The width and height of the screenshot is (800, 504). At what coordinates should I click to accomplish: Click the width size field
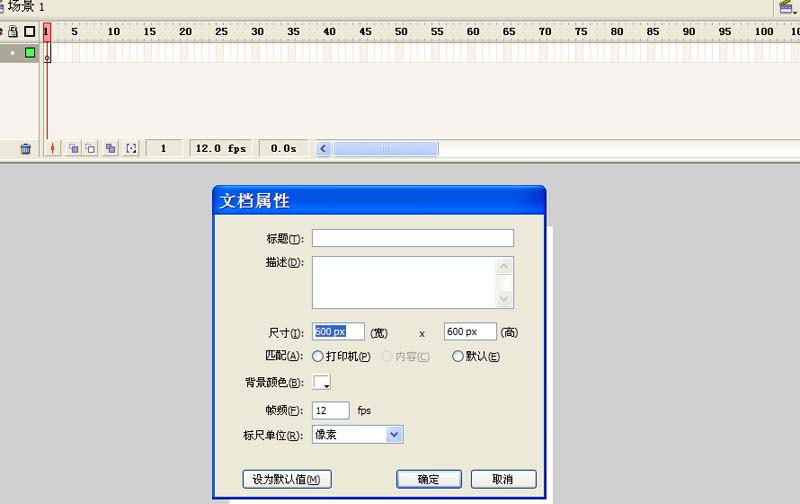pyautogui.click(x=338, y=332)
